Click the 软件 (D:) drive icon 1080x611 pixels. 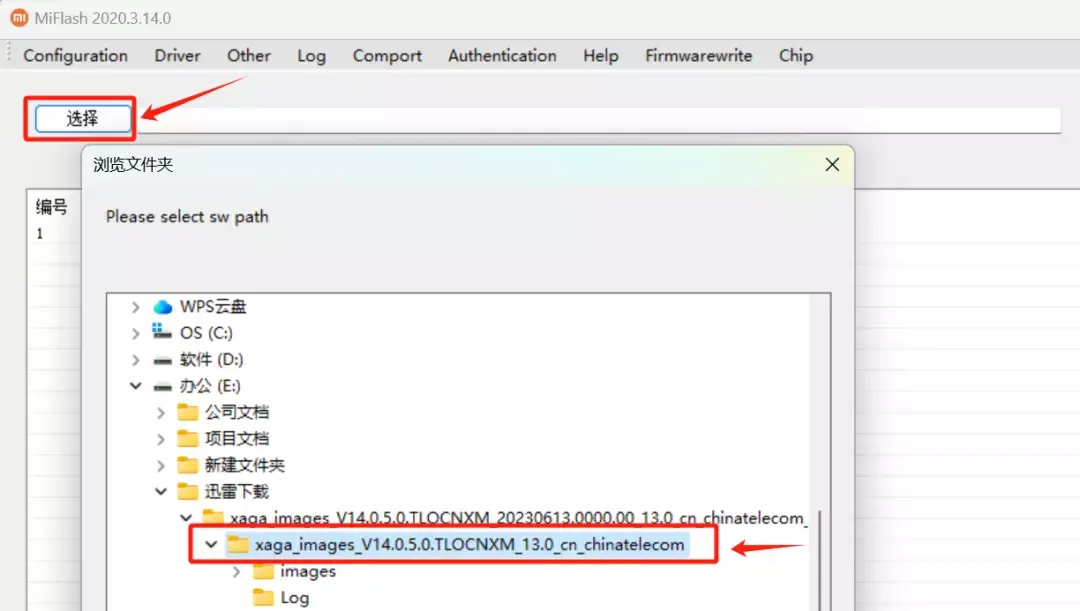coord(163,360)
